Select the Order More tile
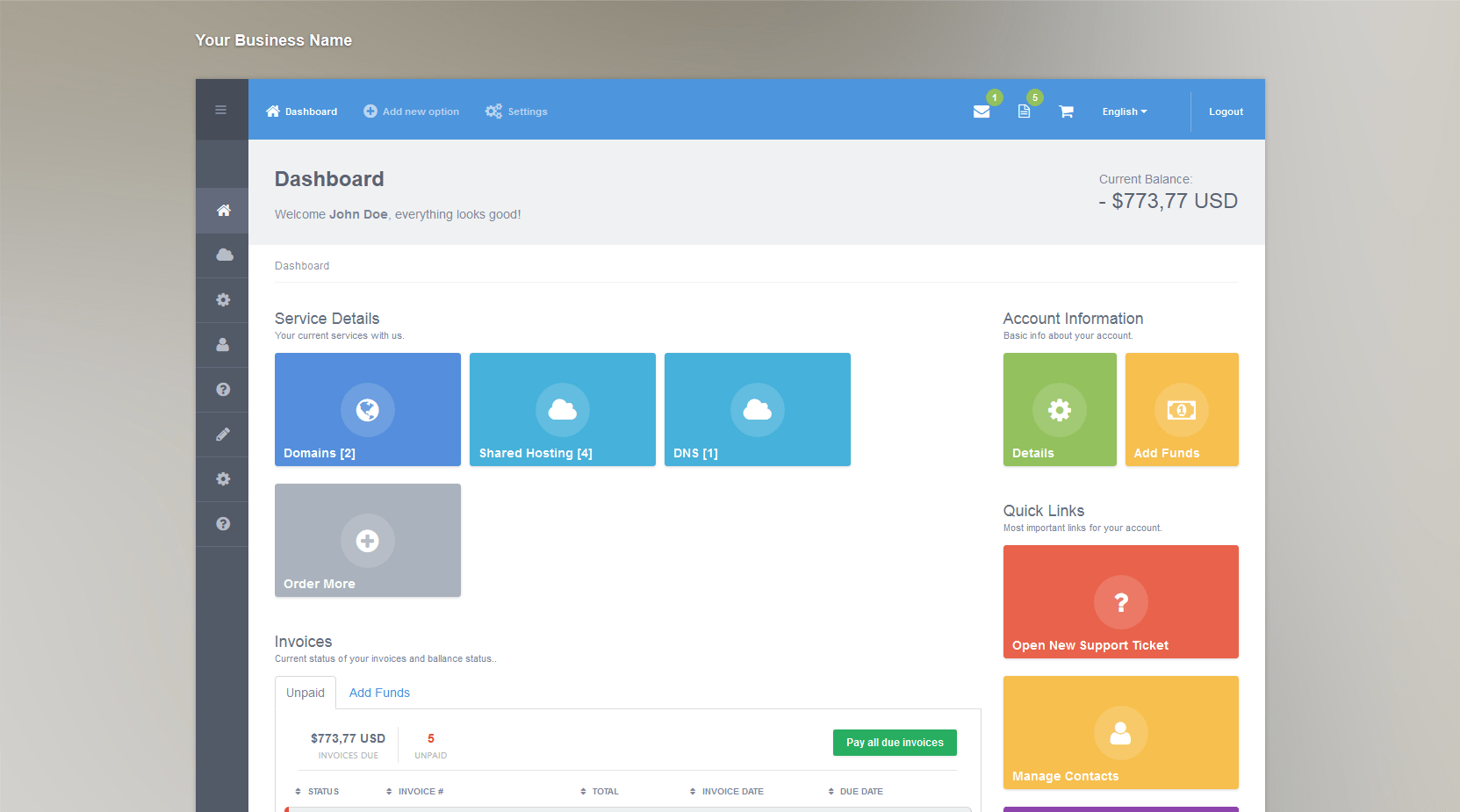Viewport: 1460px width, 812px height. 368,540
